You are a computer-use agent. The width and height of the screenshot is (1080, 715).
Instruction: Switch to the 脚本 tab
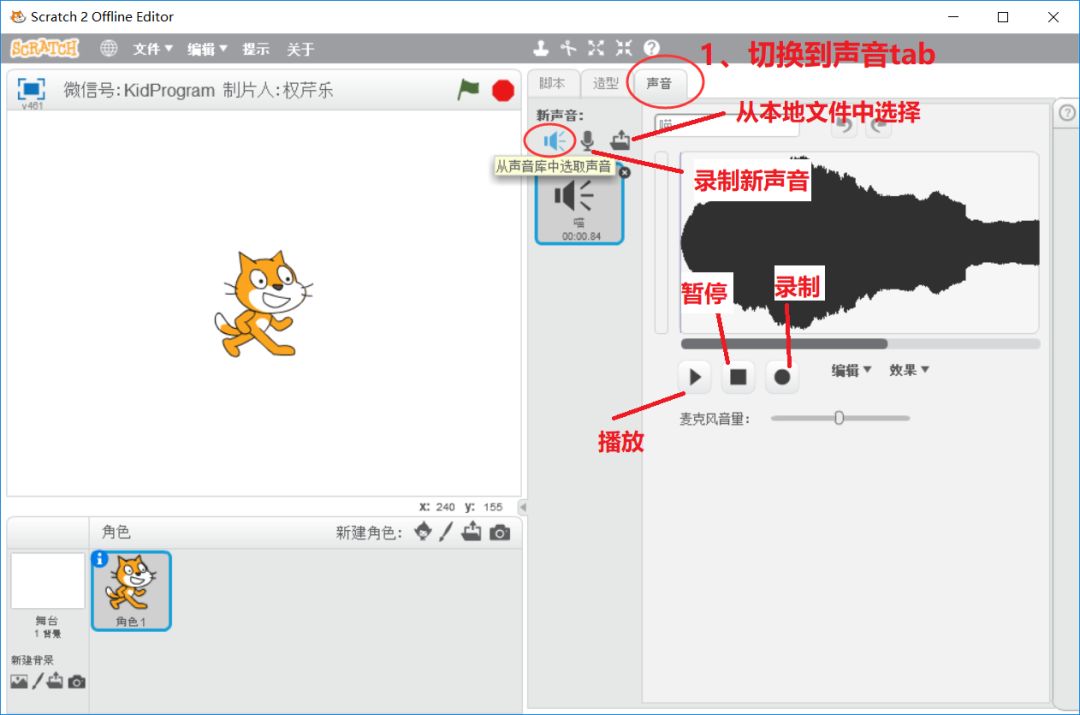(x=551, y=84)
